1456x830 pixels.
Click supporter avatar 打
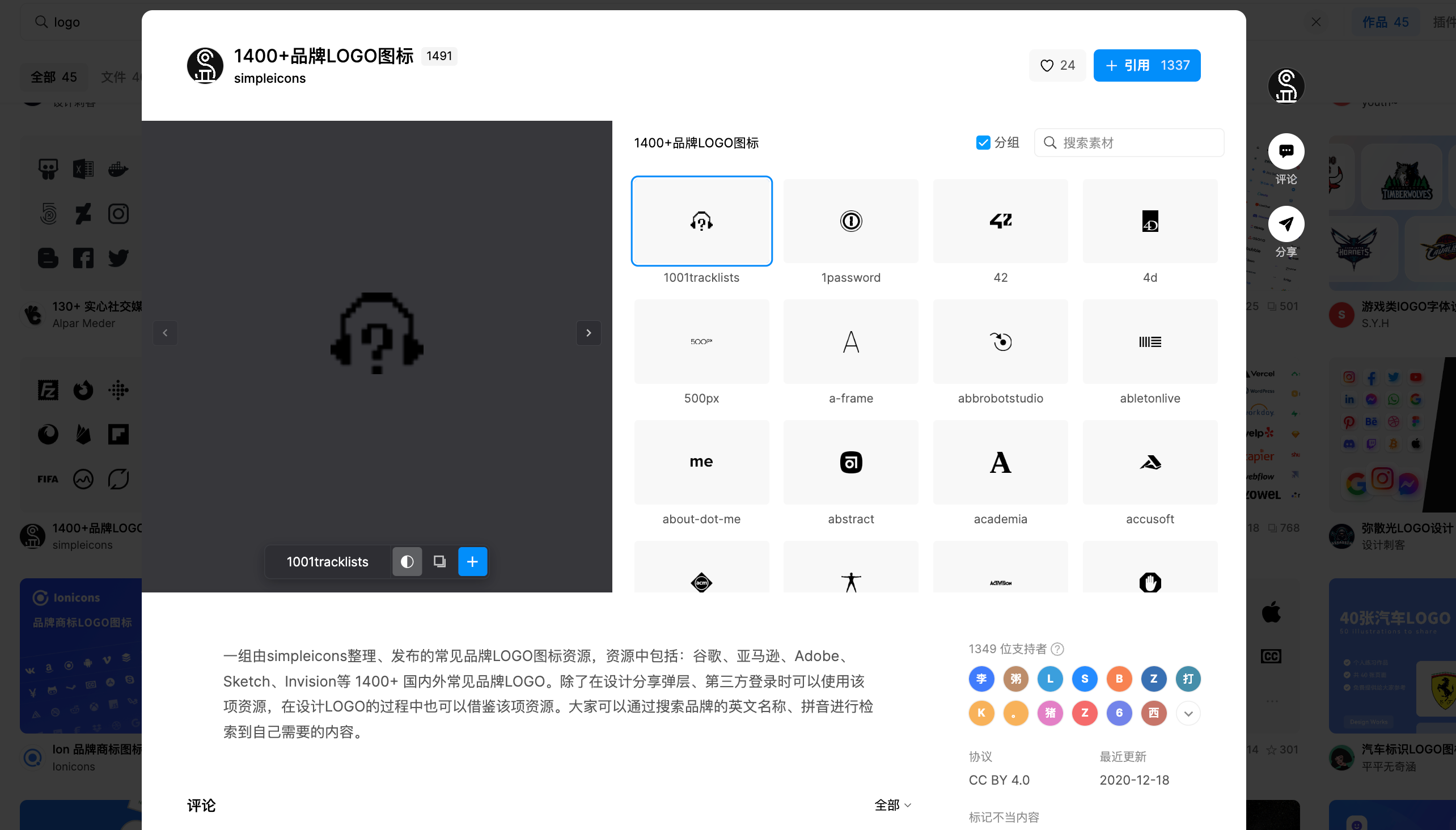point(1188,679)
